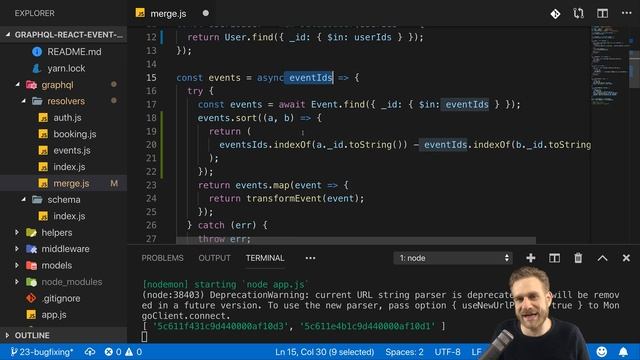
Task: Select the TERMINAL tab
Action: tap(265, 258)
